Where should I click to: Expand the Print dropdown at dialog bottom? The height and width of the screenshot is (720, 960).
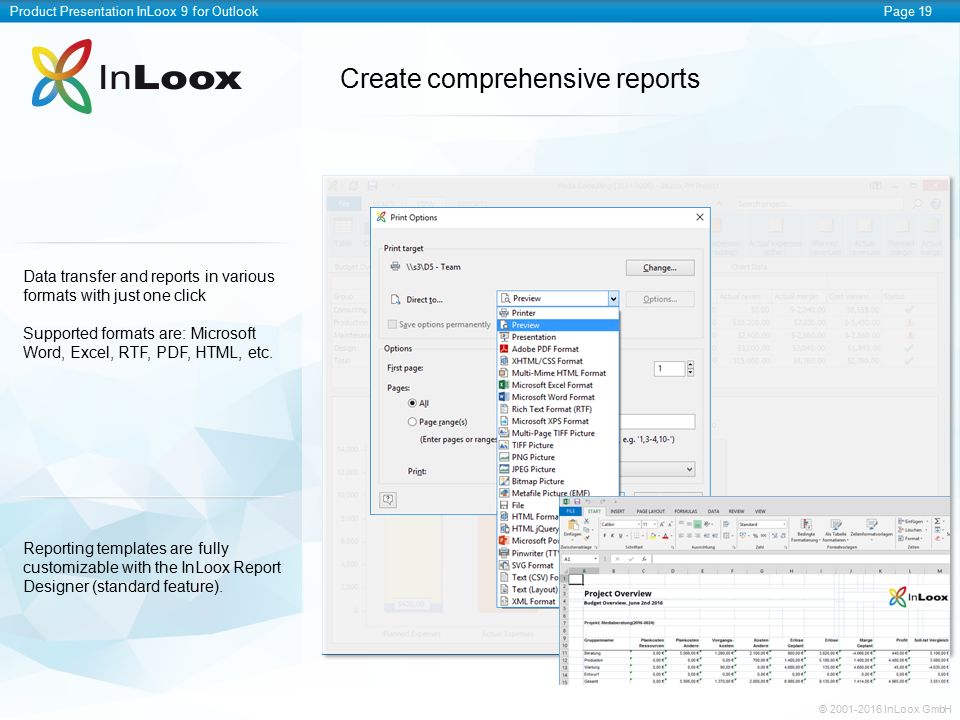(x=689, y=470)
